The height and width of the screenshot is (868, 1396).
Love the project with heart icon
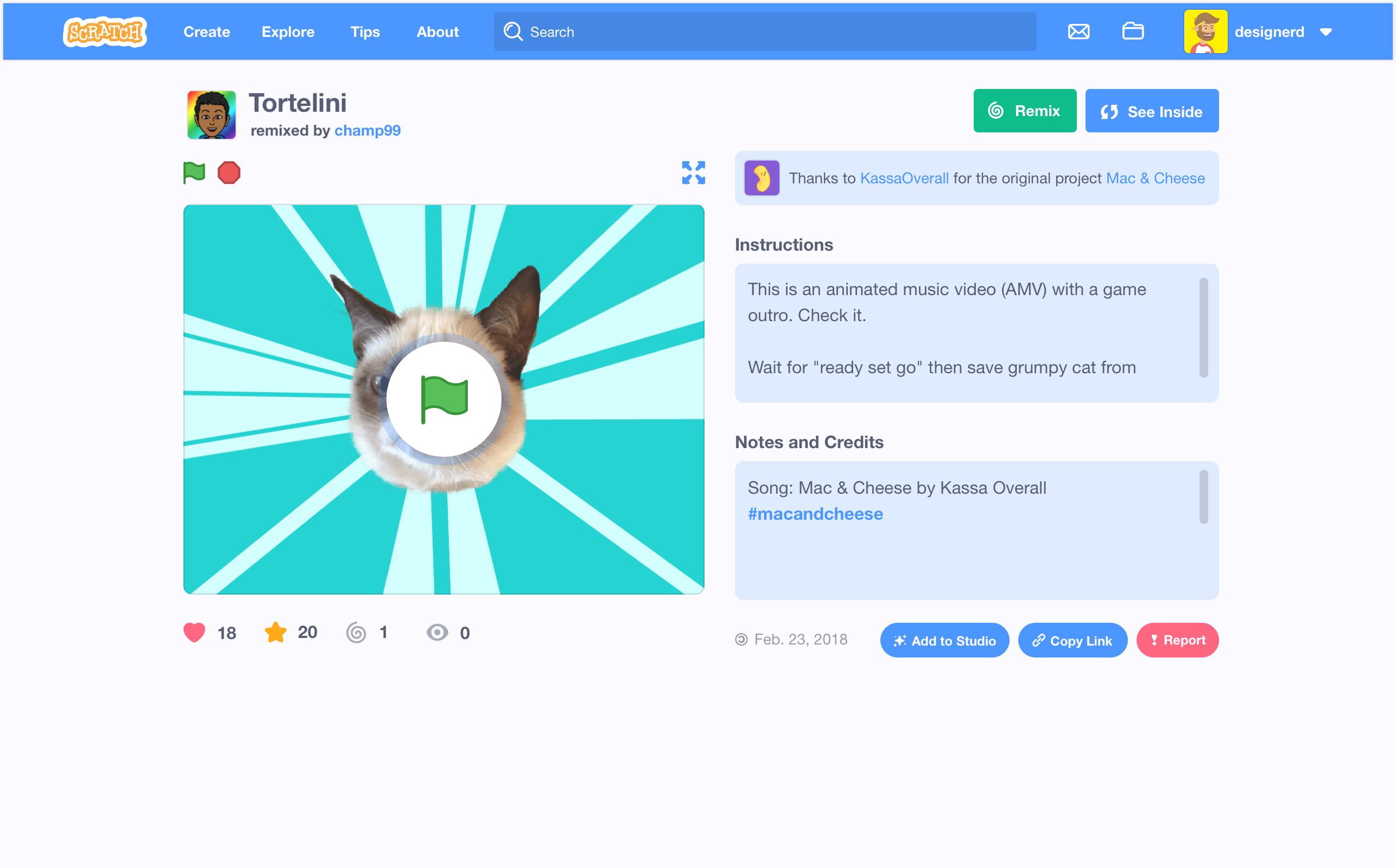coord(194,633)
